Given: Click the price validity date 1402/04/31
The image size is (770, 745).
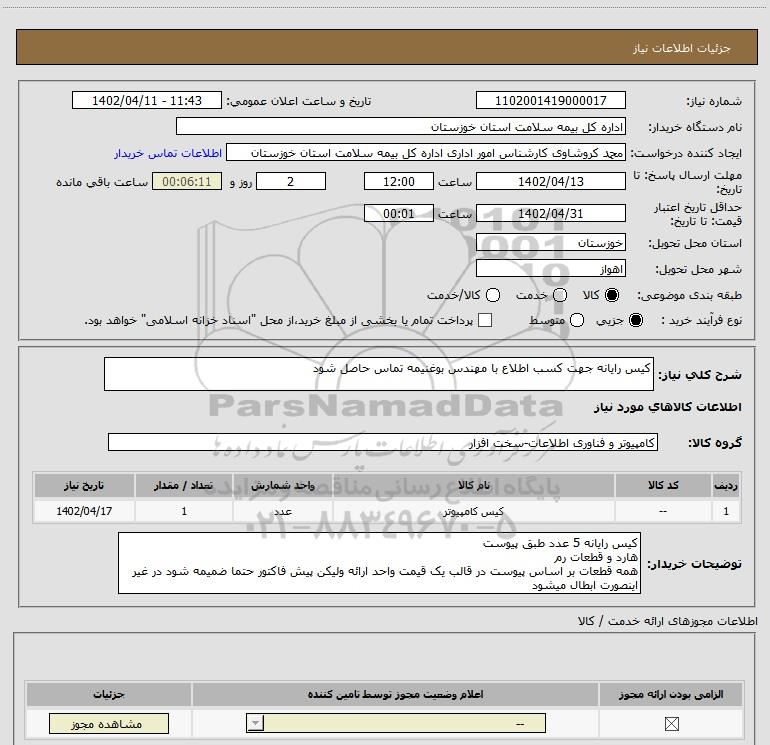Looking at the screenshot, I should point(550,214).
